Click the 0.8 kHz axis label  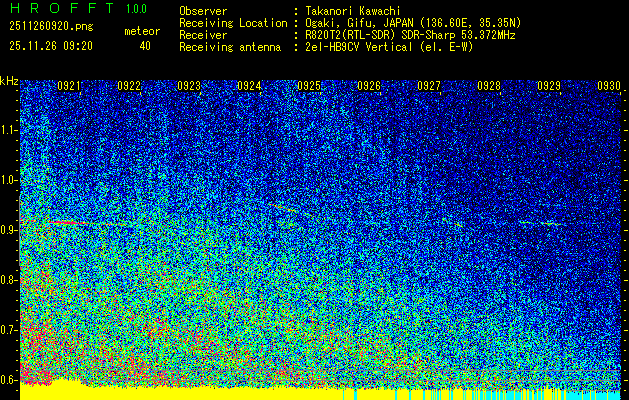pyautogui.click(x=9, y=280)
